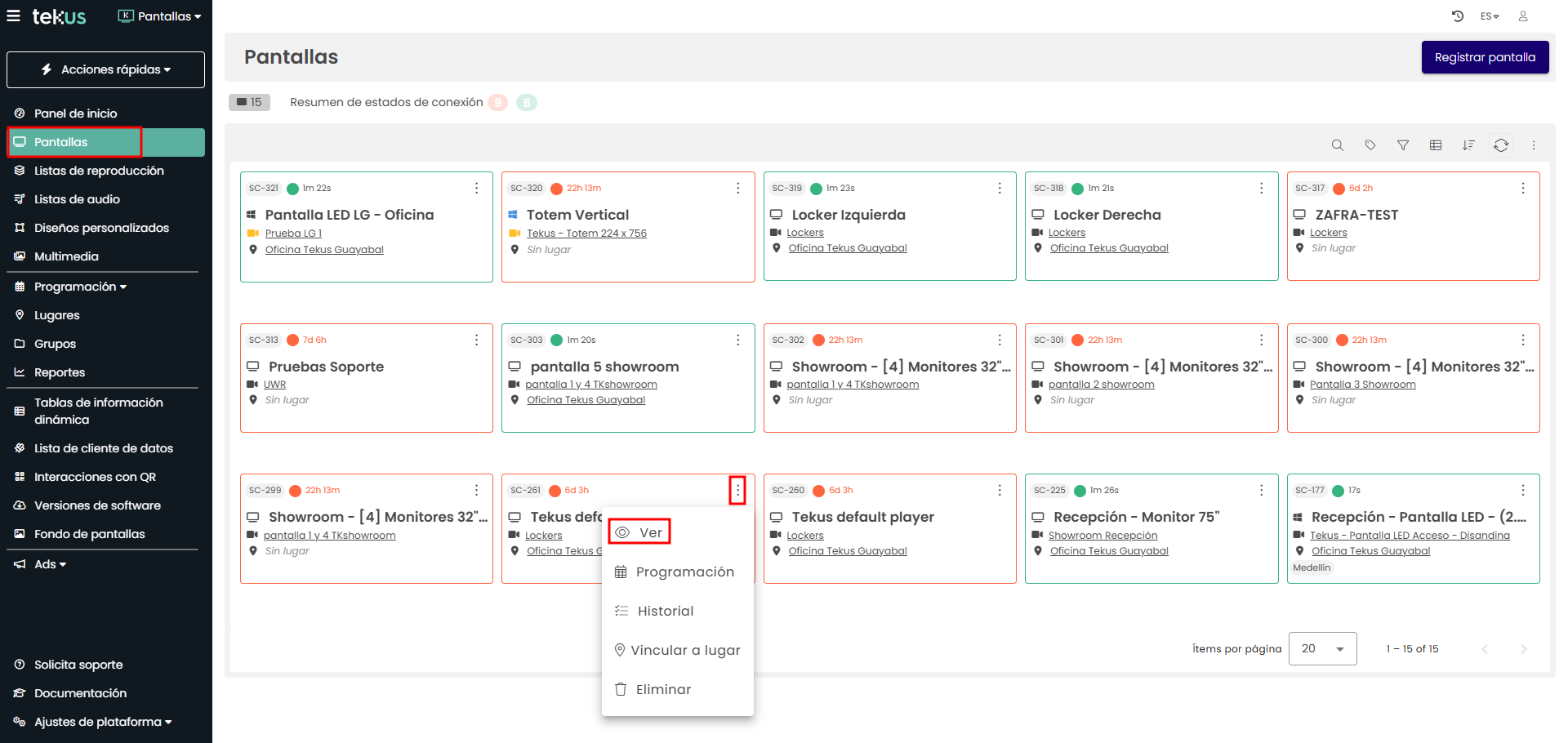The height and width of the screenshot is (743, 1568).
Task: Switch to table view icon
Action: 1435,145
